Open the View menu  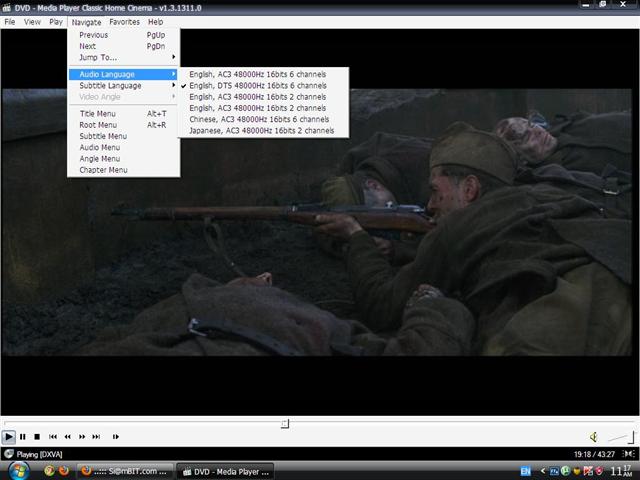coord(32,22)
